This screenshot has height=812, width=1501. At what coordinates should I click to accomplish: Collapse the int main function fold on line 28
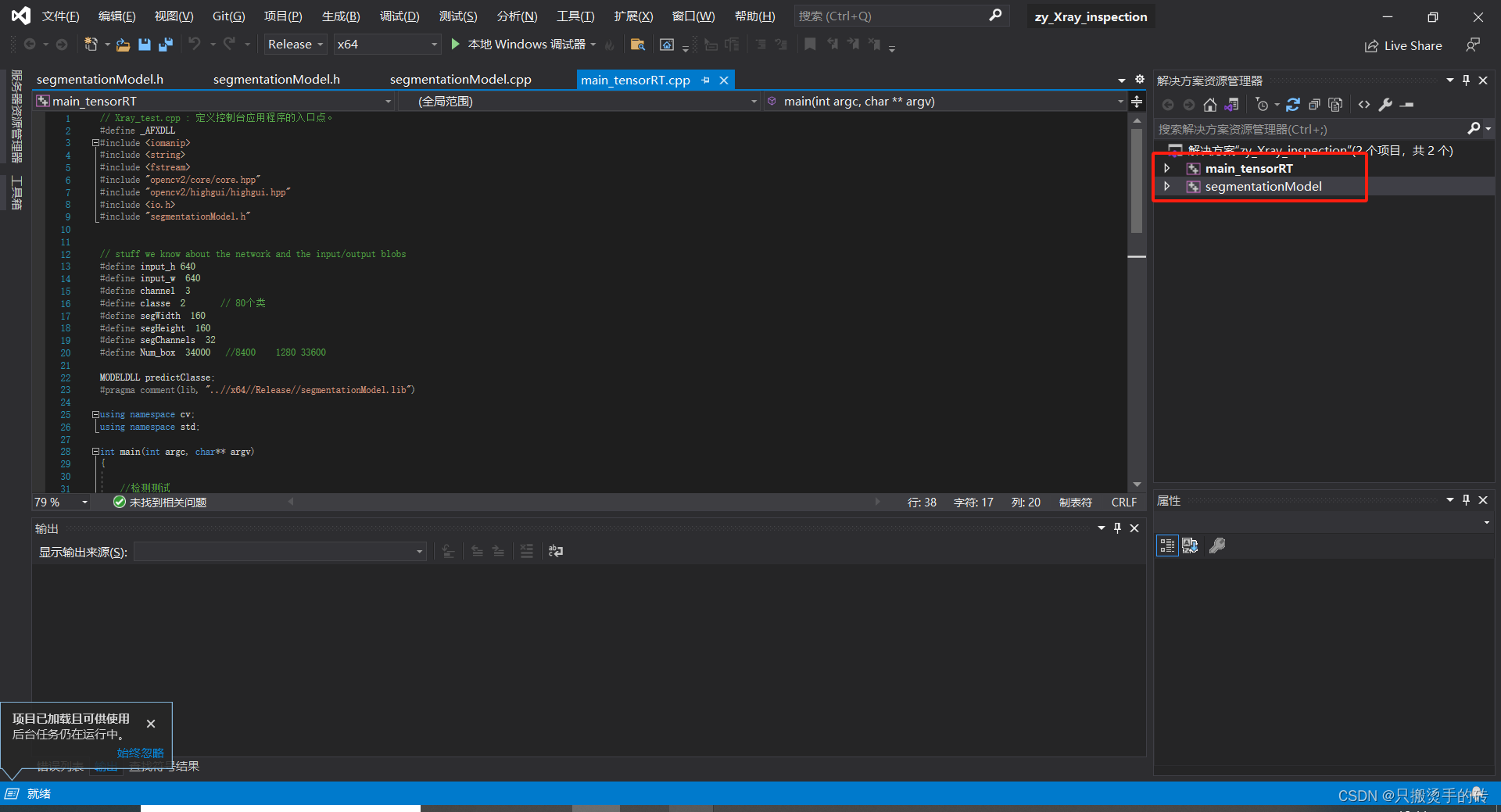tap(95, 452)
